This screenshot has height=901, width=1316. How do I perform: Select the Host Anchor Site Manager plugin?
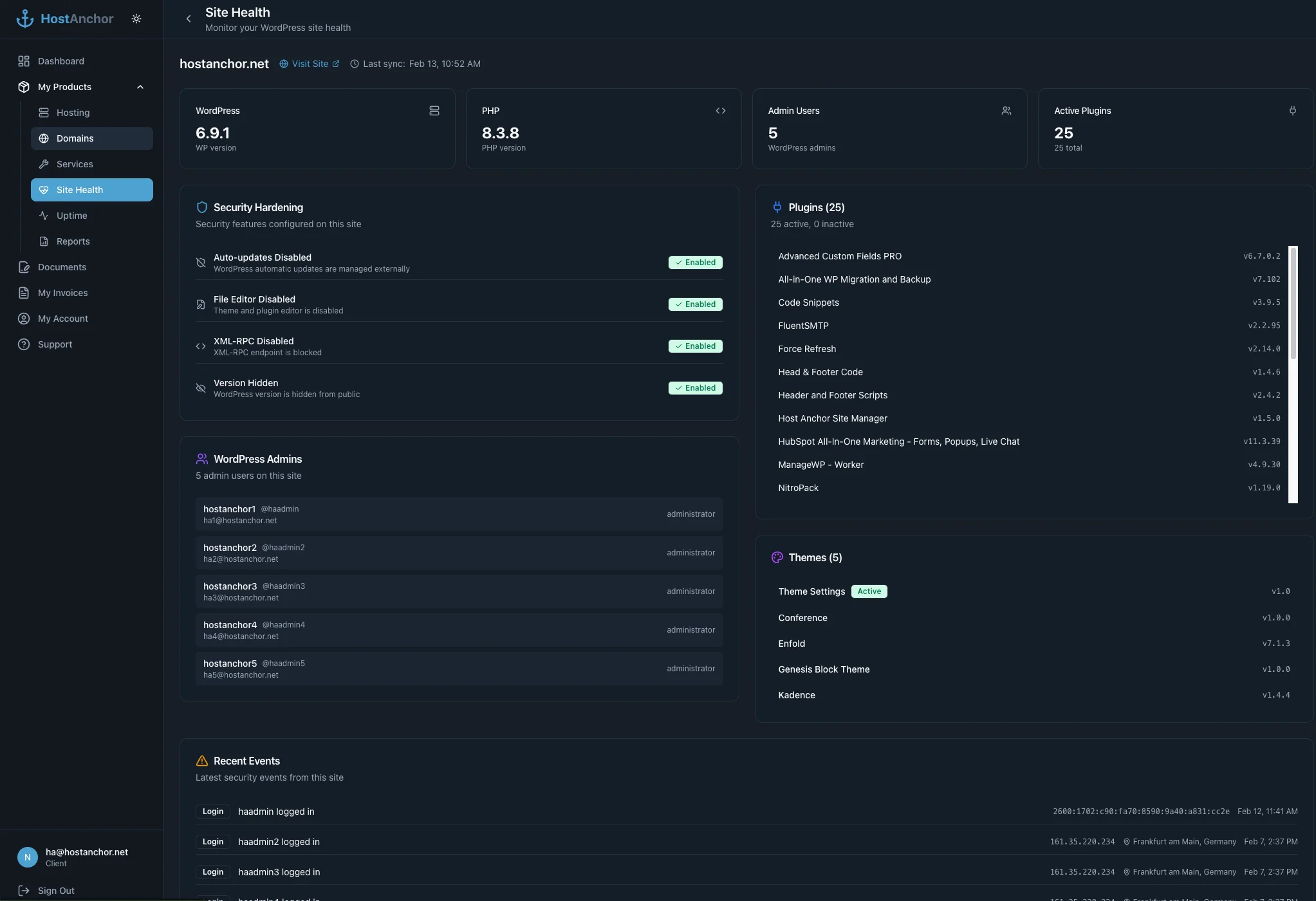pos(1029,418)
